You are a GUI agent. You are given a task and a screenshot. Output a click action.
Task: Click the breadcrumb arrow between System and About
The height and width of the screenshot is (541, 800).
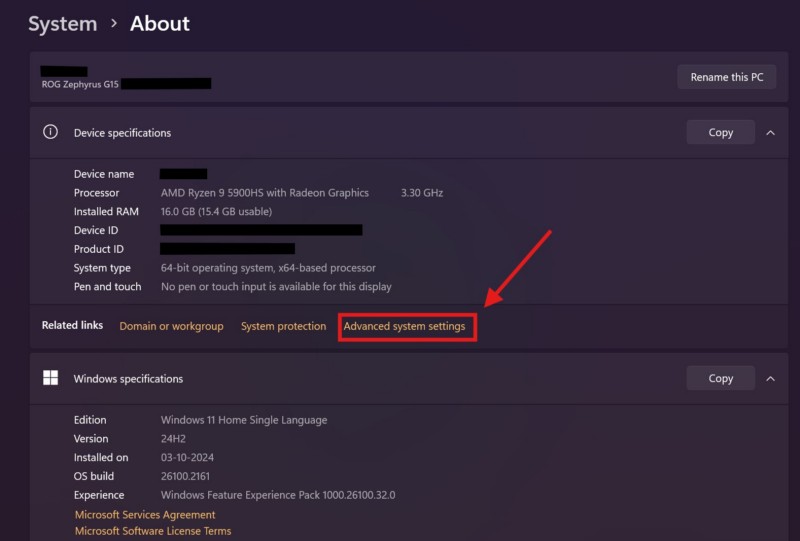(114, 23)
